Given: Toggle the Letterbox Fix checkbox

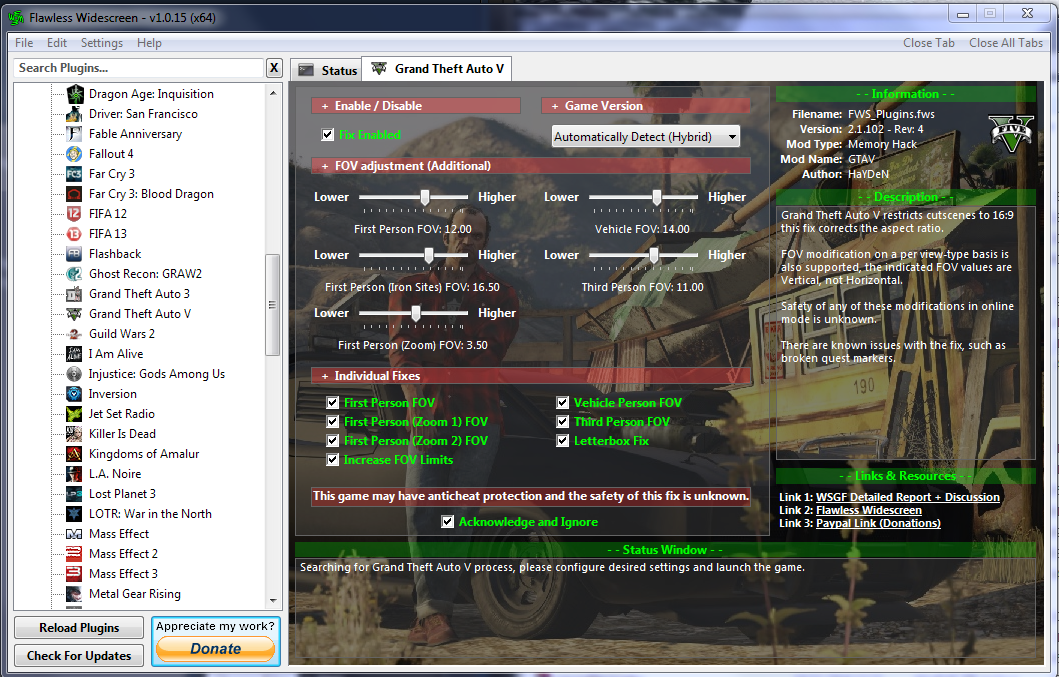Looking at the screenshot, I should pyautogui.click(x=563, y=441).
